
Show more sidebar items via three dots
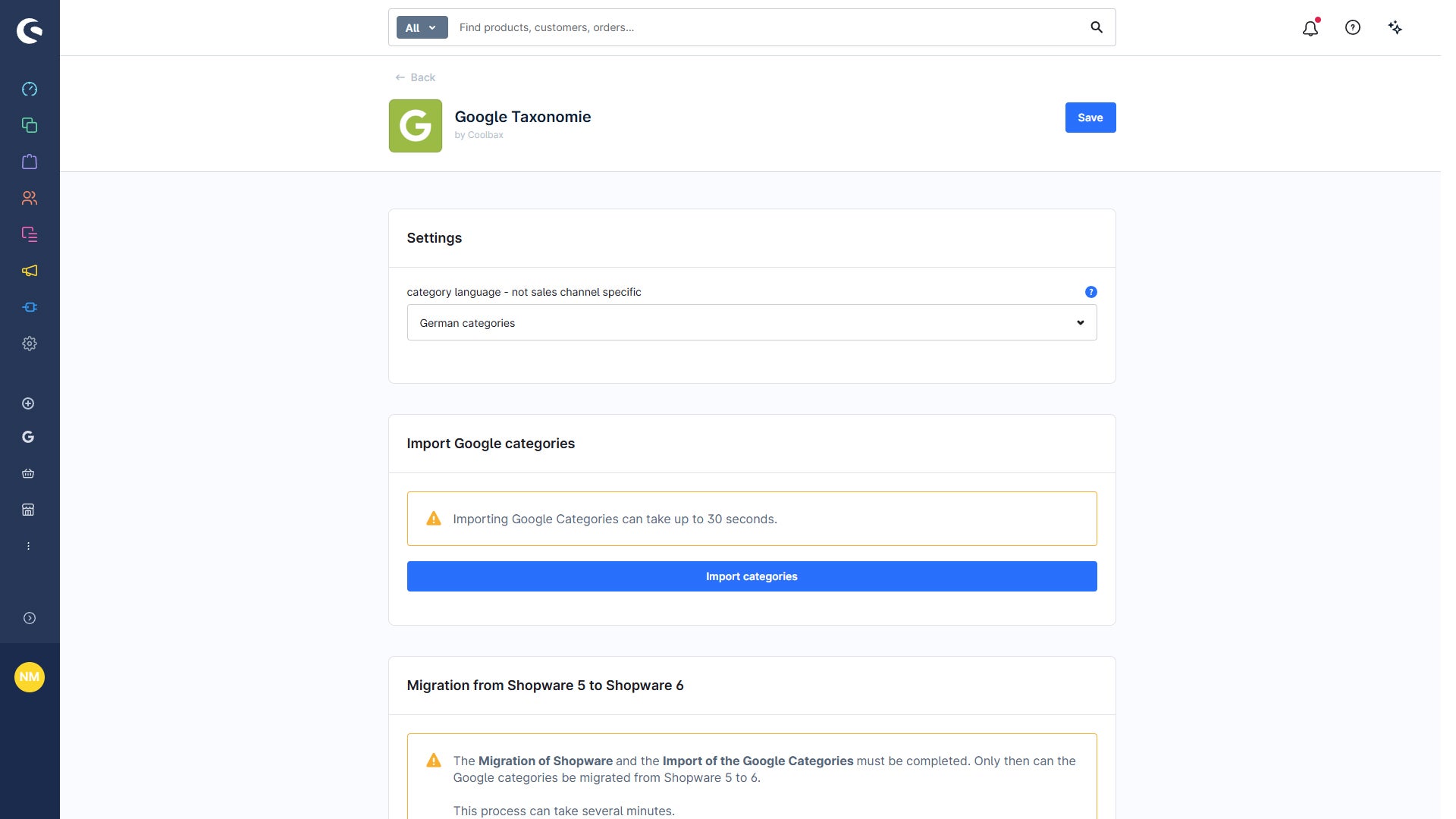pyautogui.click(x=28, y=546)
